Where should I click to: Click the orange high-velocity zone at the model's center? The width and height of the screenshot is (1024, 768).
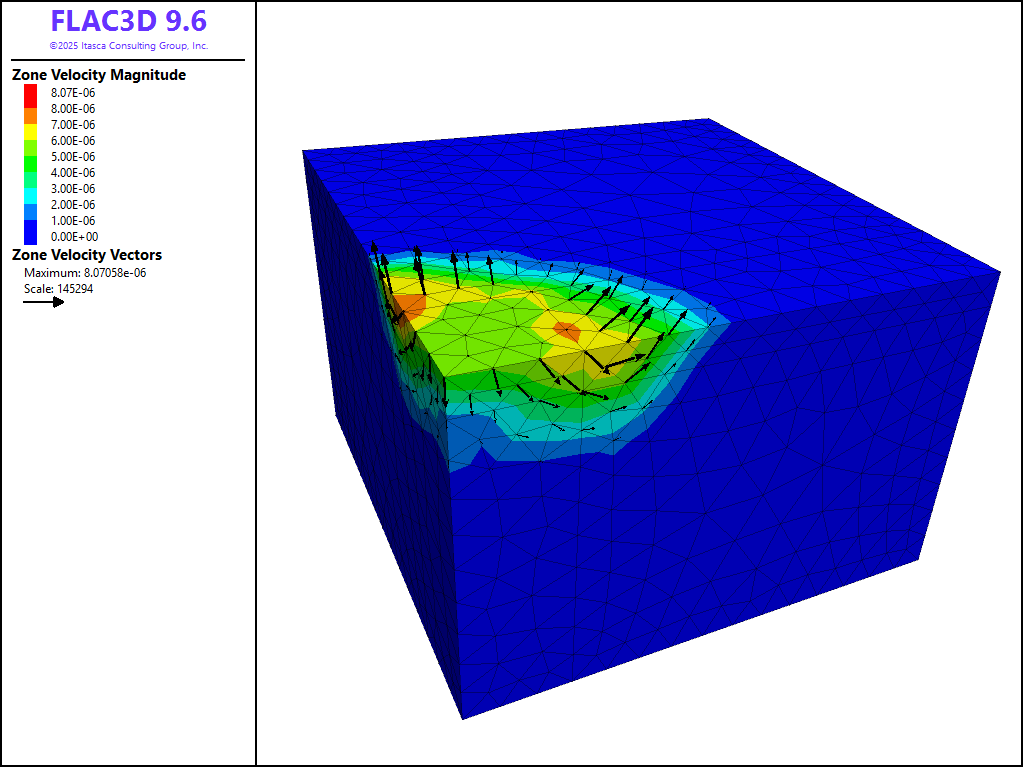click(x=567, y=332)
